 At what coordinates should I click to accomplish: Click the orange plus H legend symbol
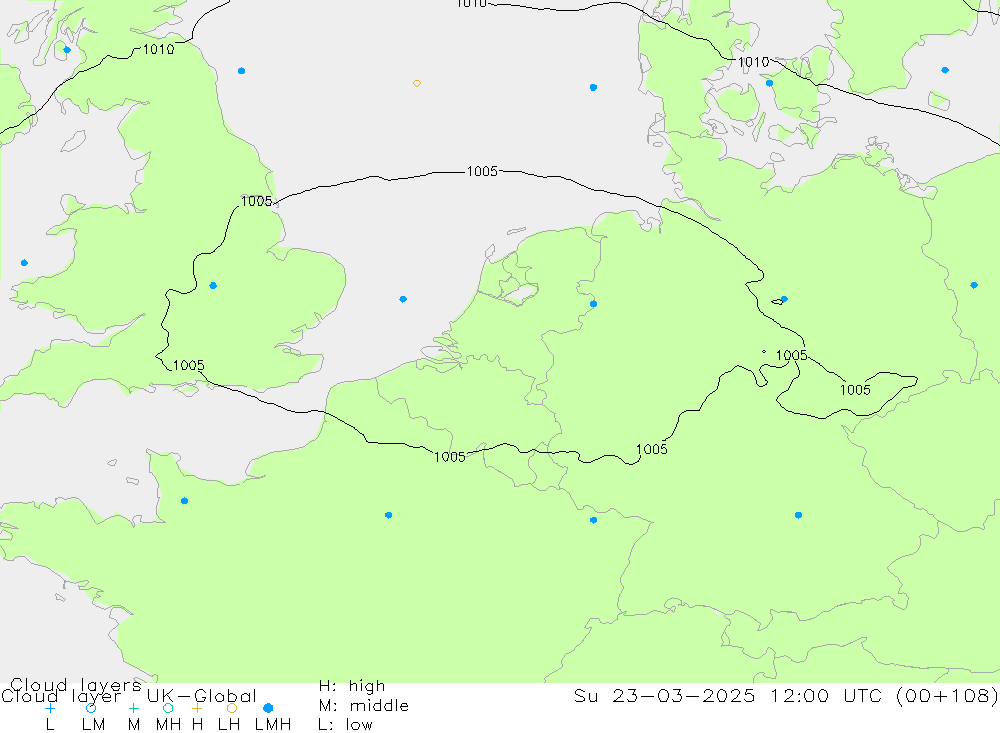[197, 708]
